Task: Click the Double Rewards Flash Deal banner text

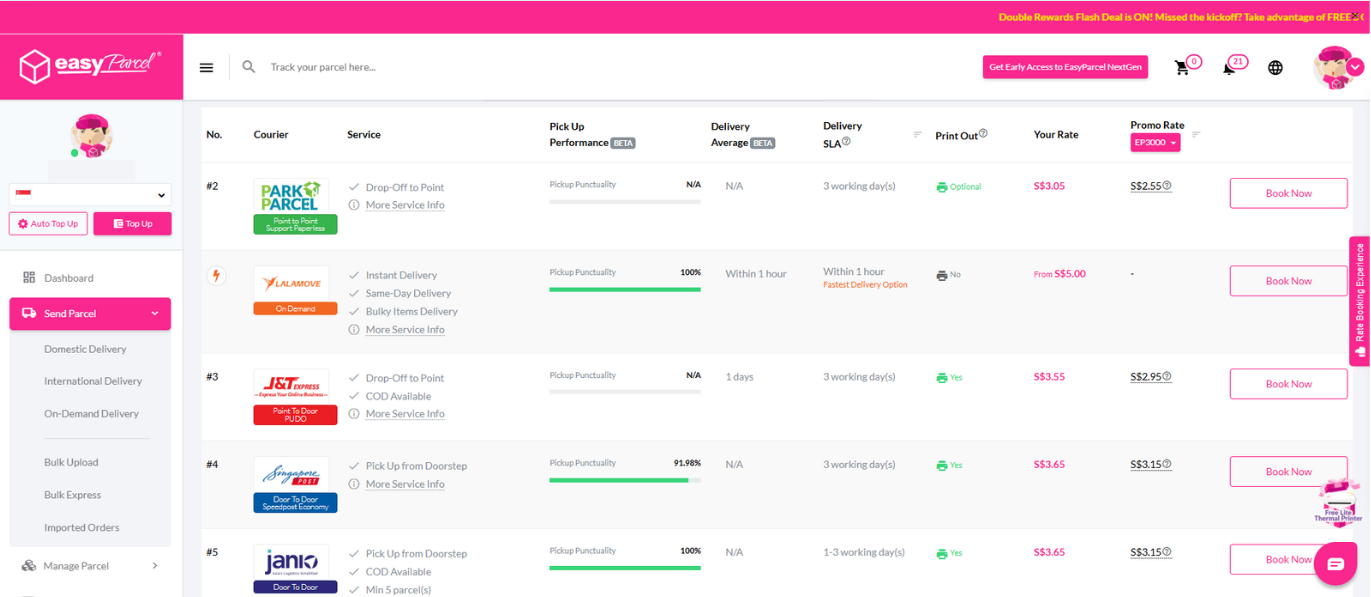Action: click(x=1181, y=17)
